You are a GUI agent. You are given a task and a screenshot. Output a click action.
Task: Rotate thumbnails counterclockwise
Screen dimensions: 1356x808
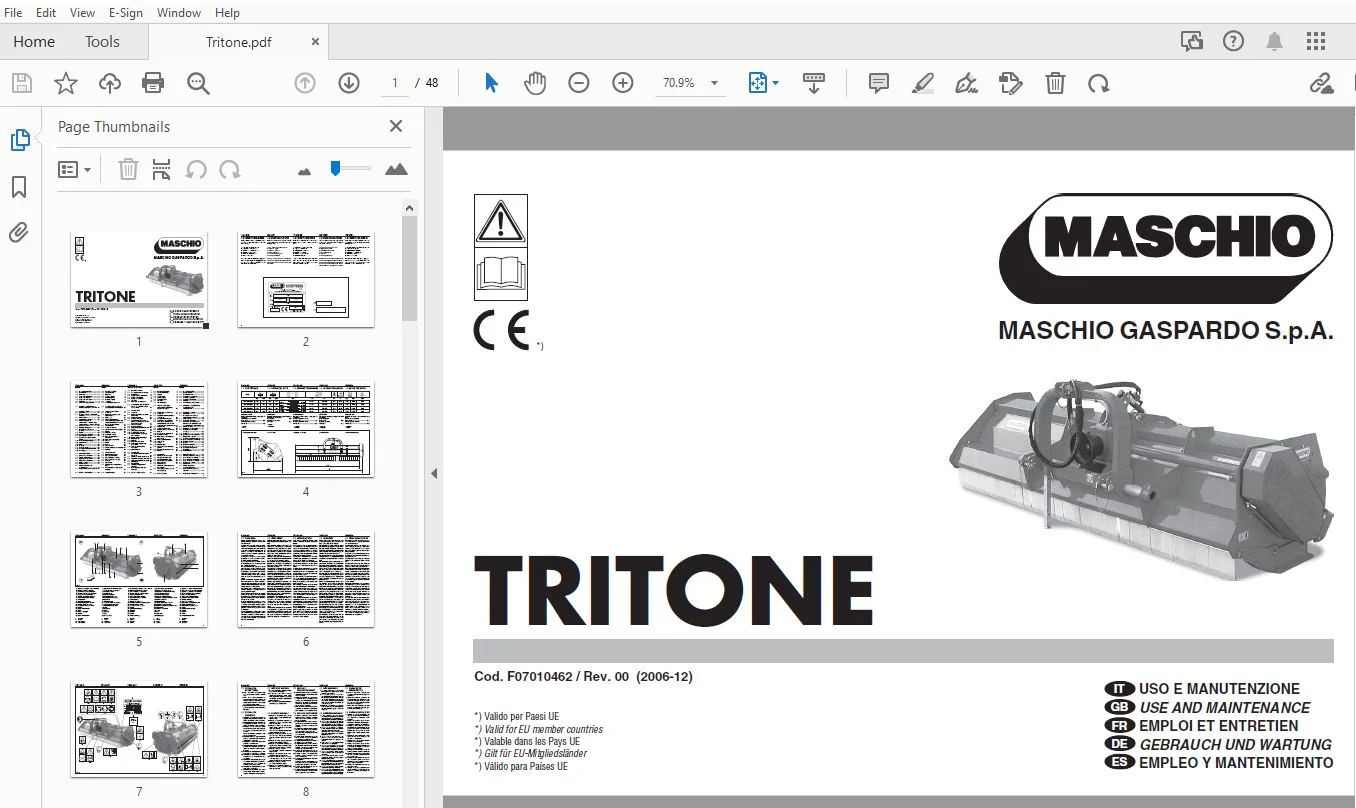pos(196,170)
